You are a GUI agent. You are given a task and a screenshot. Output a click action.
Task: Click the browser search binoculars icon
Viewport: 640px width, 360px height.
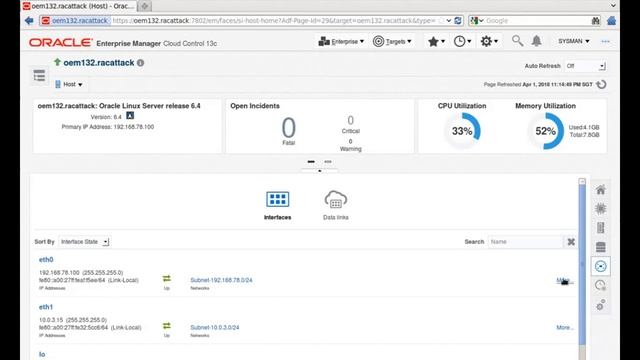596,20
